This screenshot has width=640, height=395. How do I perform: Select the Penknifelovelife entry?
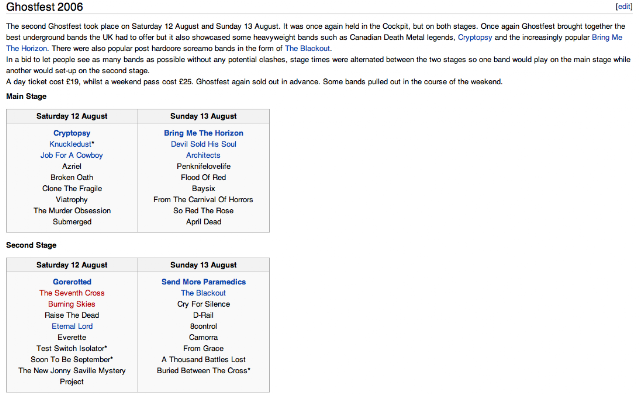pyautogui.click(x=203, y=166)
